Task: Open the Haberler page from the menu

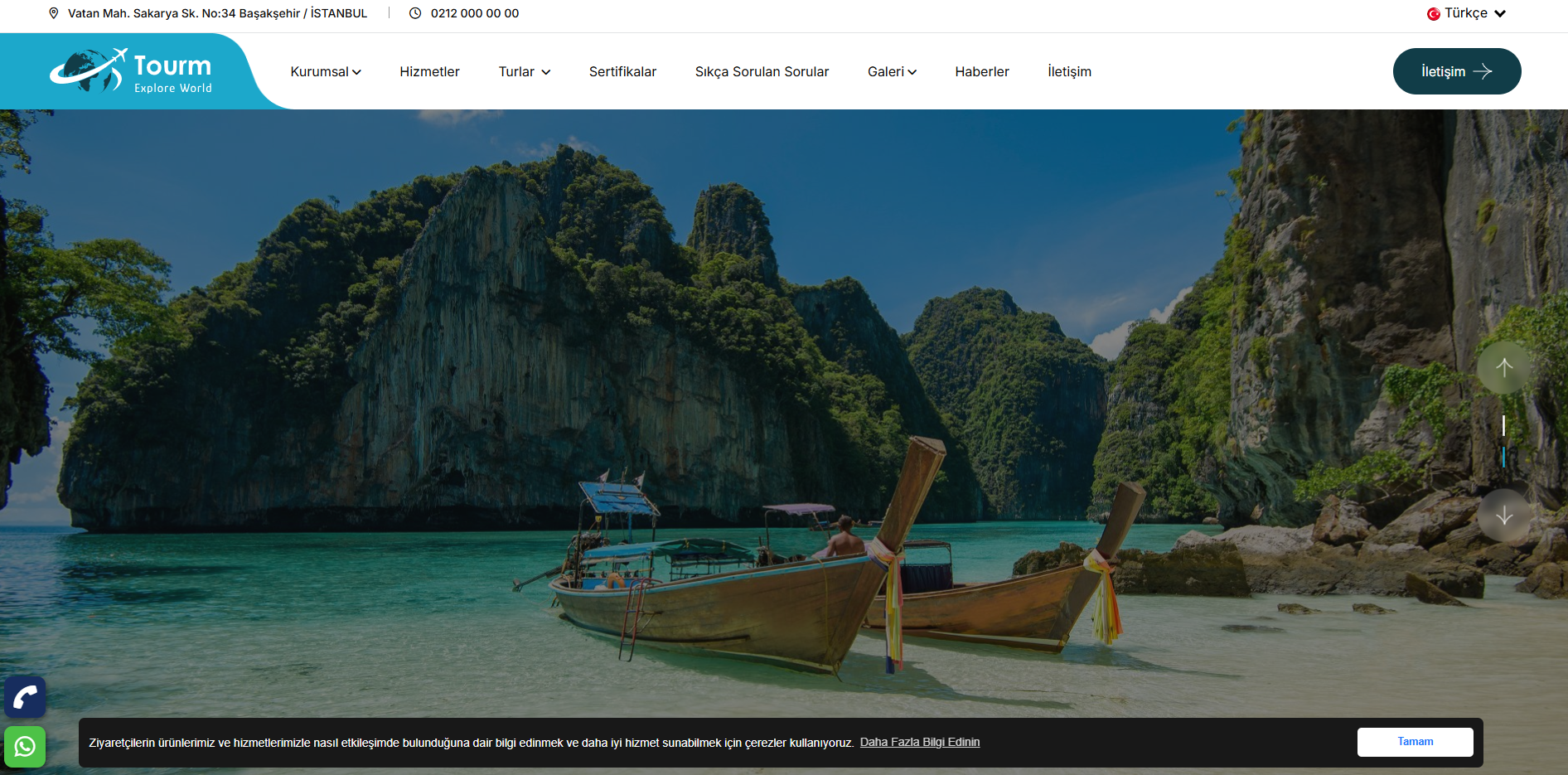Action: click(x=981, y=71)
